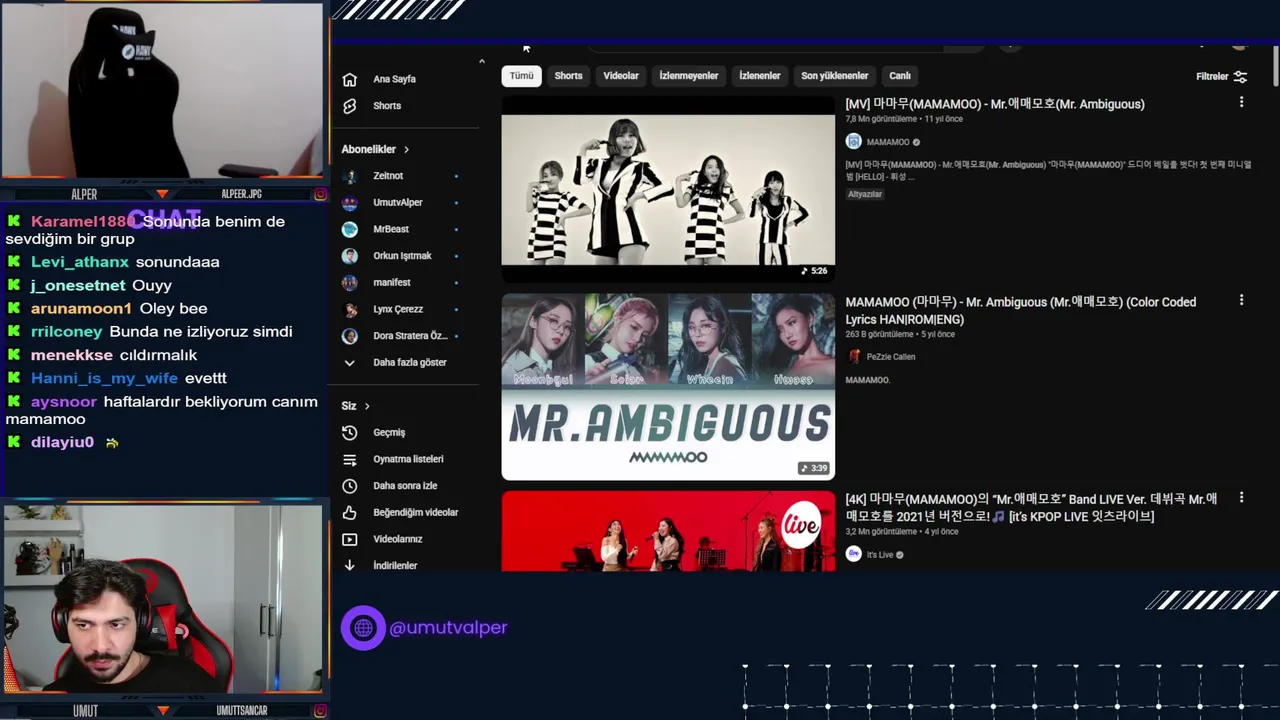Open Oynatma listeleri playlists icon

(349, 459)
